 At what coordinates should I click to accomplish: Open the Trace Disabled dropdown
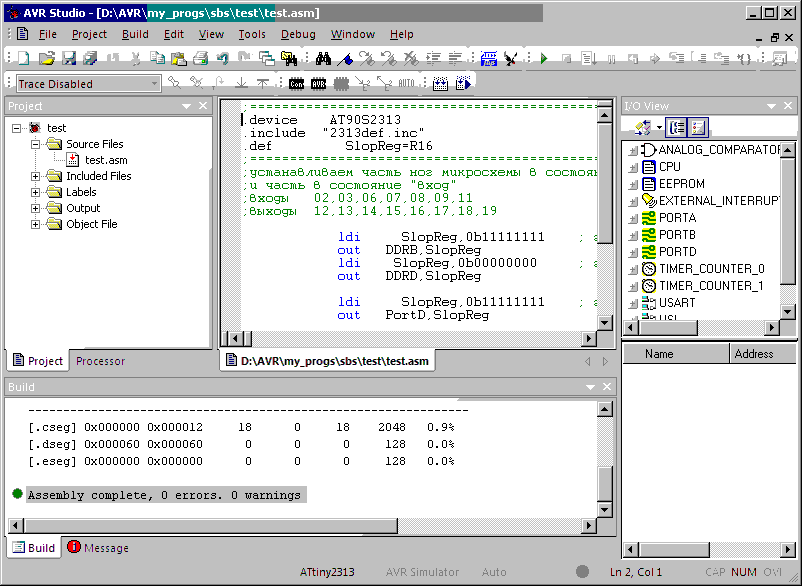point(153,83)
